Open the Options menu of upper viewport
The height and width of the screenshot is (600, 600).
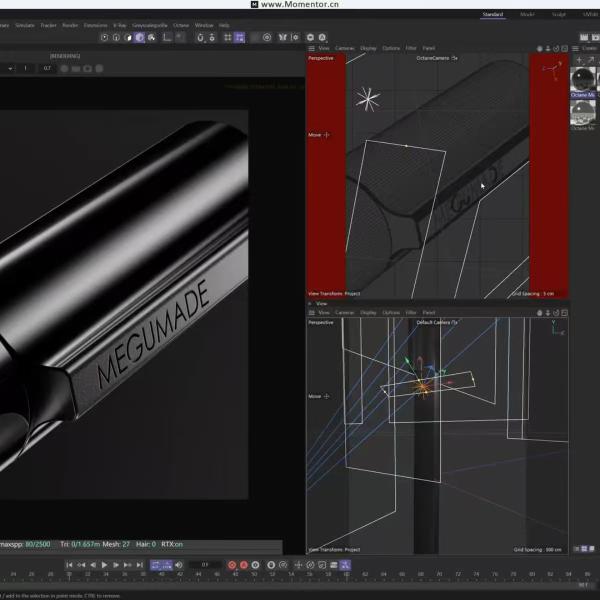coord(391,48)
